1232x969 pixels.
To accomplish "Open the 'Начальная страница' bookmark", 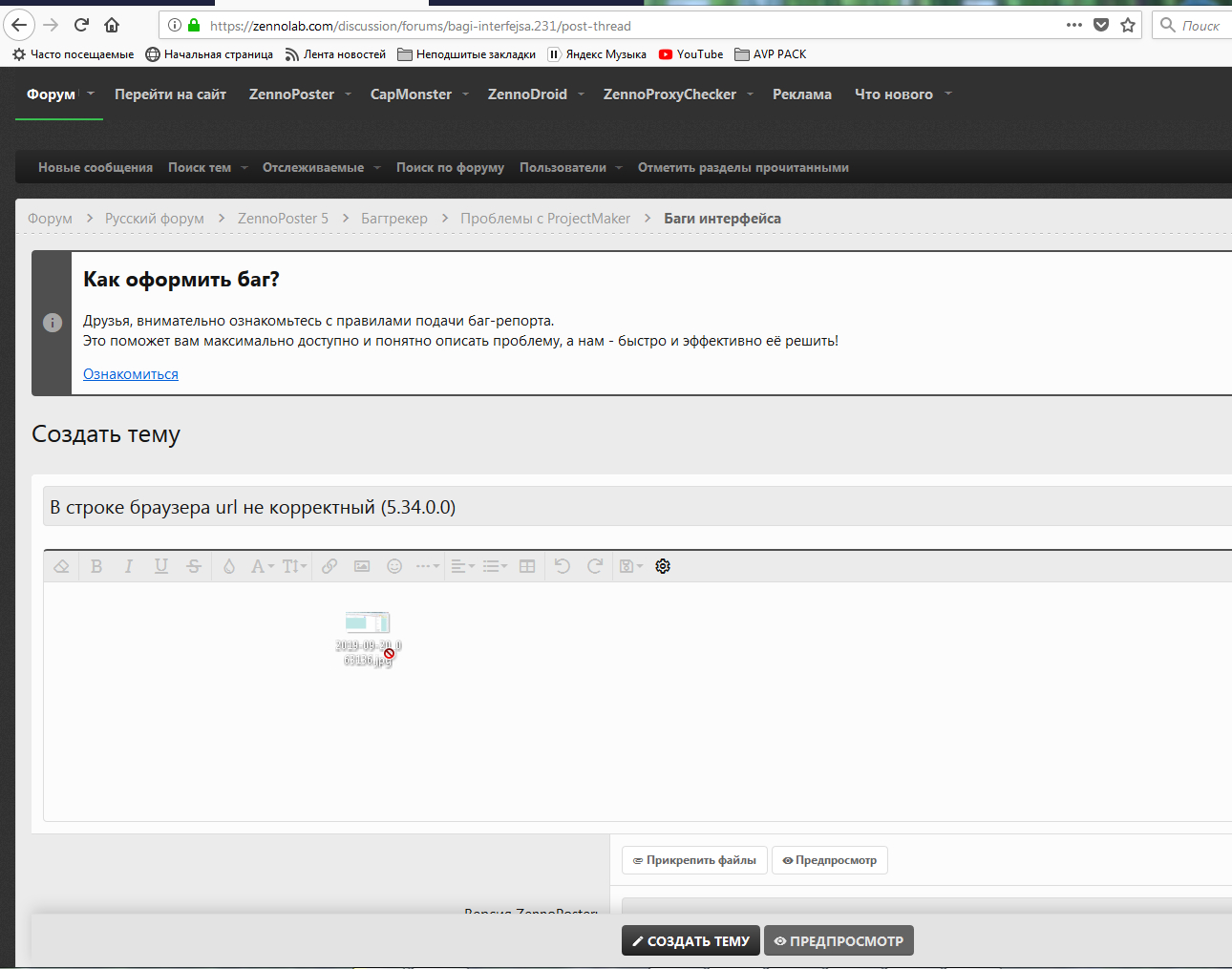I will tap(209, 54).
